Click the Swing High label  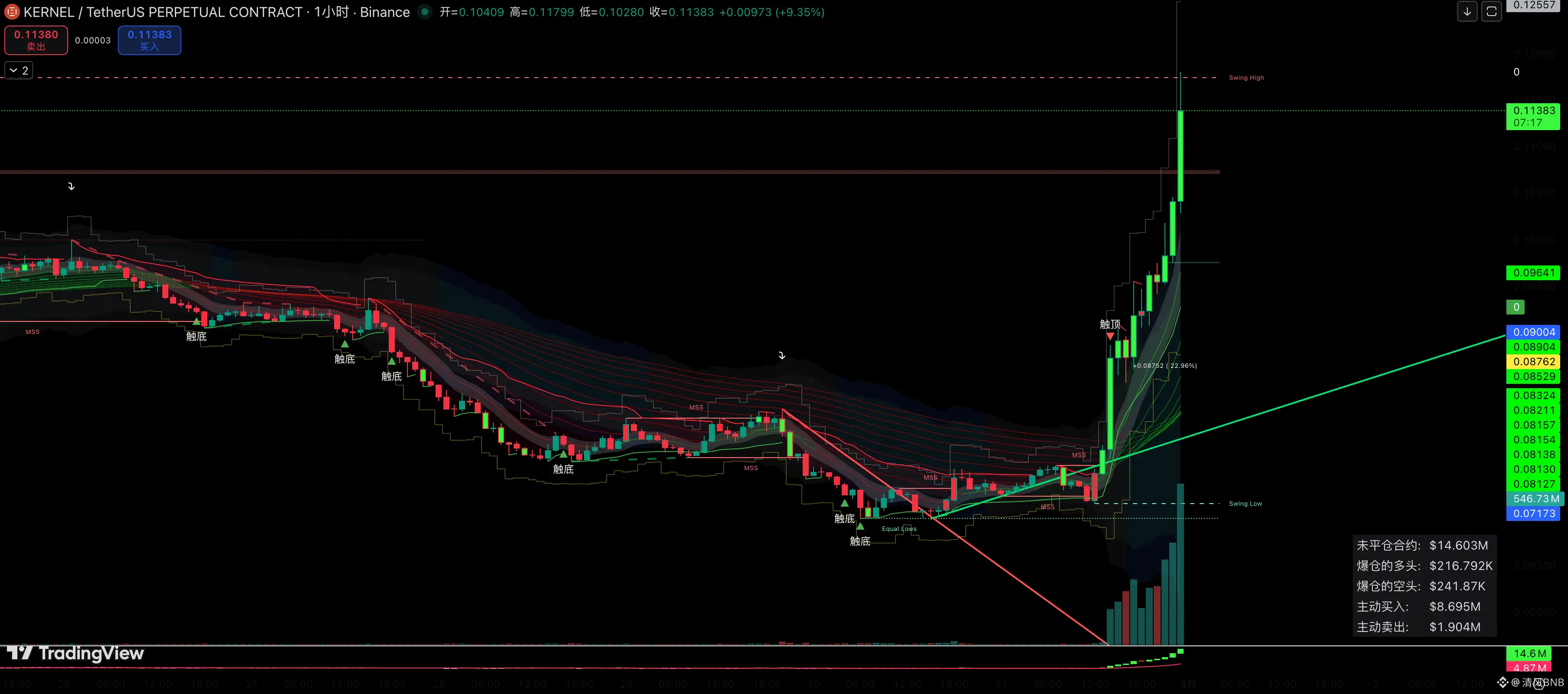pos(1246,78)
